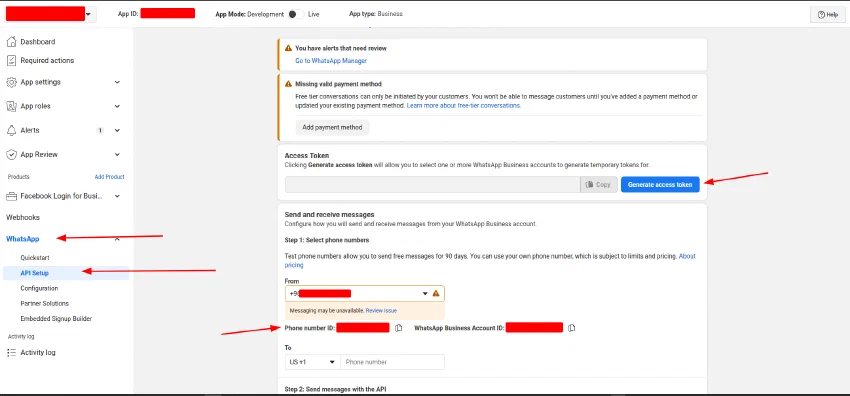Click the App settings gear icon
Image resolution: width=850 pixels, height=396 pixels.
[11, 82]
